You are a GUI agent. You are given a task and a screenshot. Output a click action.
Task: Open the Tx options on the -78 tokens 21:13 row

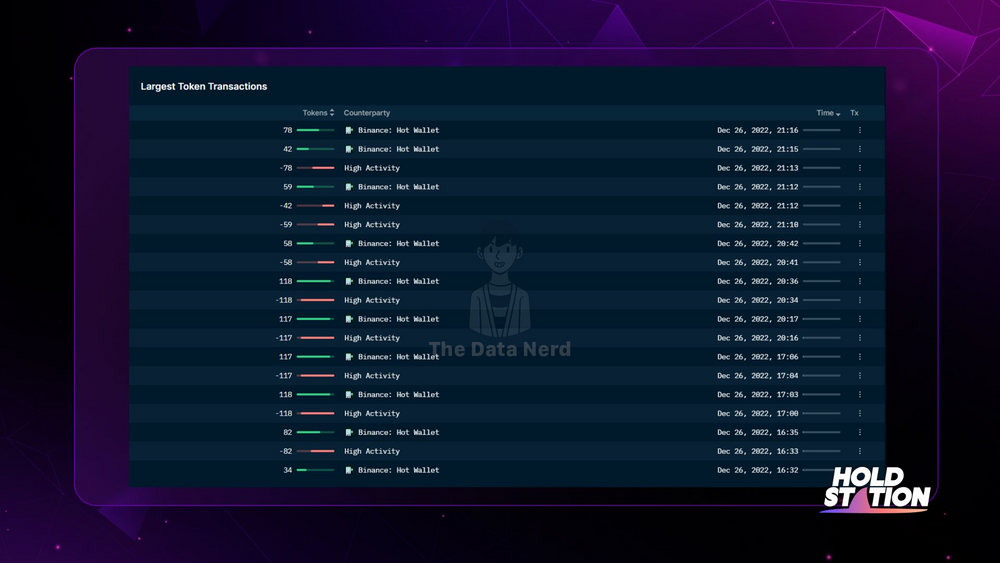point(860,168)
